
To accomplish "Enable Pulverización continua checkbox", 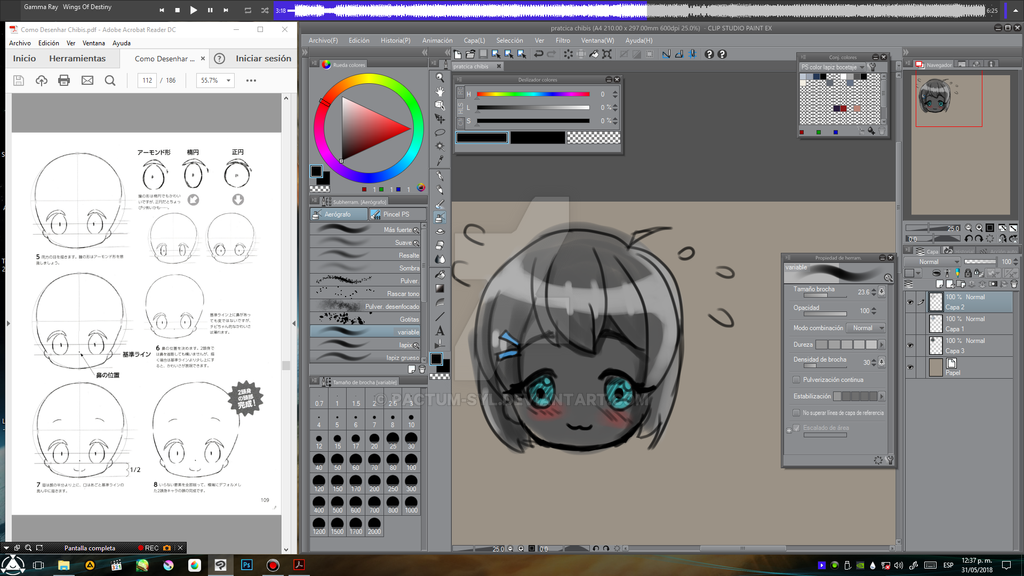I will coord(796,379).
